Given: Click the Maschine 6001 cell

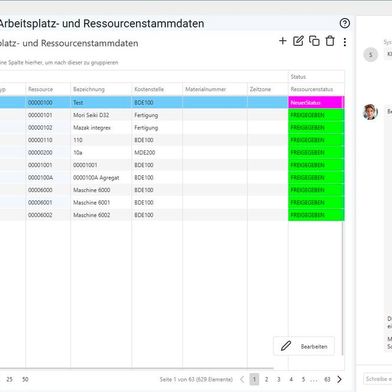Looking at the screenshot, I should pyautogui.click(x=101, y=203).
